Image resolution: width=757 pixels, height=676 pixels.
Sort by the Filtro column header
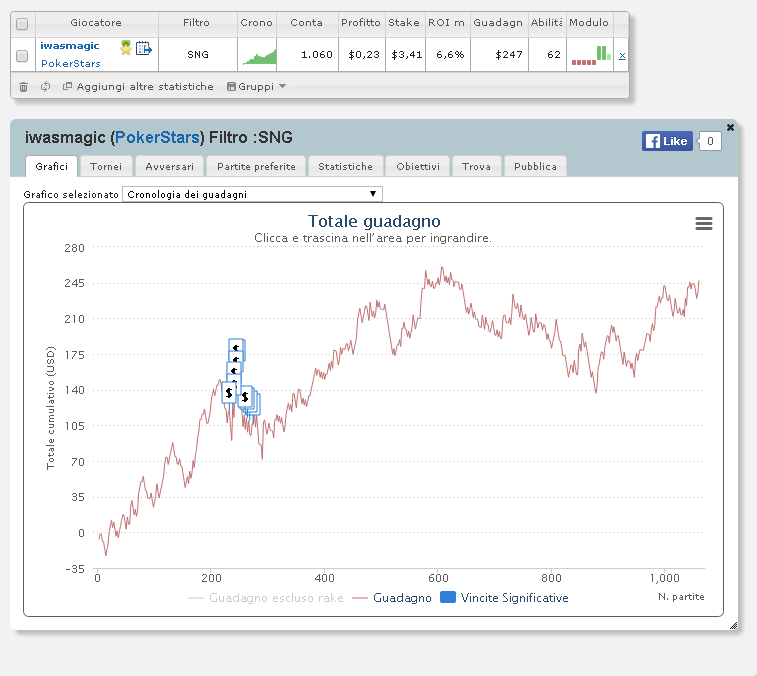click(196, 23)
